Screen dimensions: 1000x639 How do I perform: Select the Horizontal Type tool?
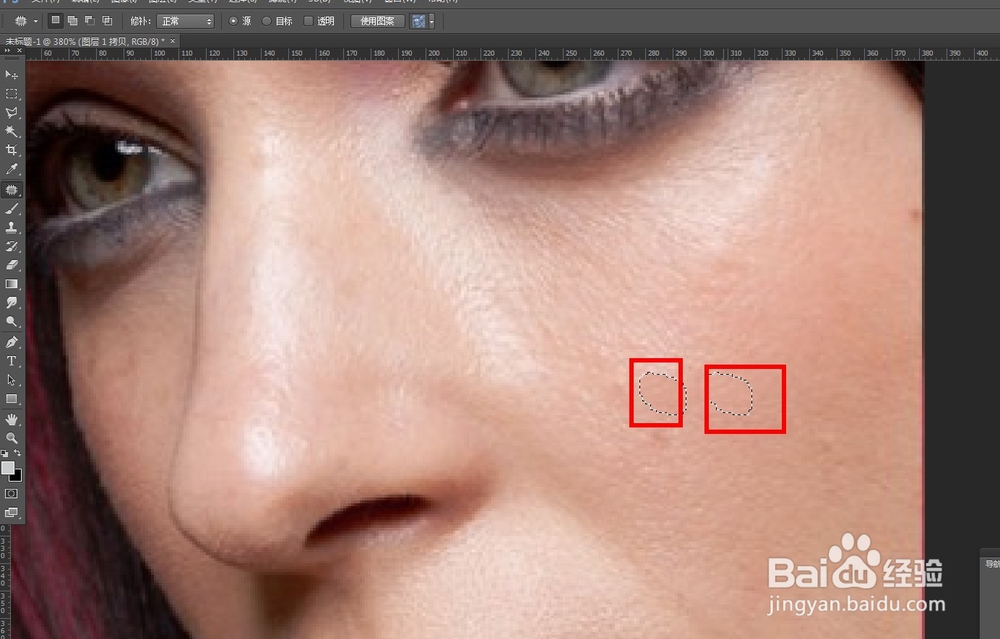click(x=11, y=361)
